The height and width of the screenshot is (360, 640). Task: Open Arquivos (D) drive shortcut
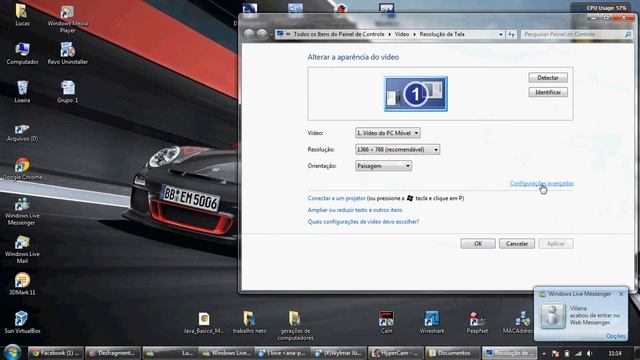pos(22,133)
